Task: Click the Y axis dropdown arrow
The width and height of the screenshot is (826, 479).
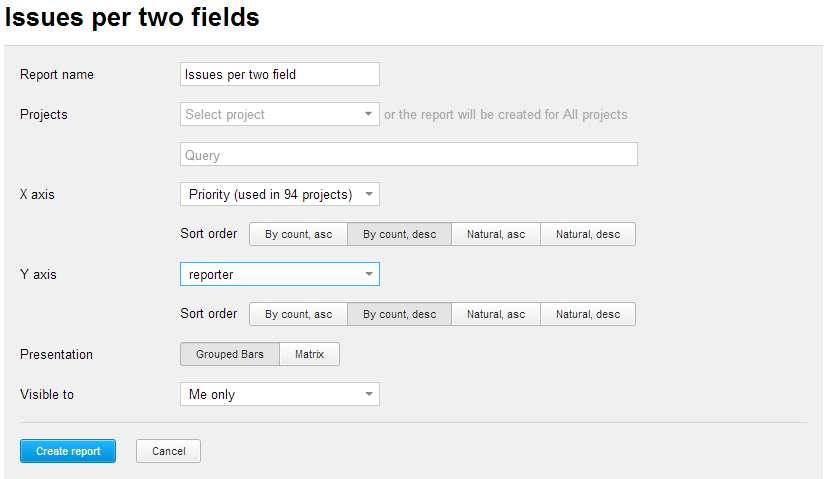Action: pyautogui.click(x=369, y=274)
